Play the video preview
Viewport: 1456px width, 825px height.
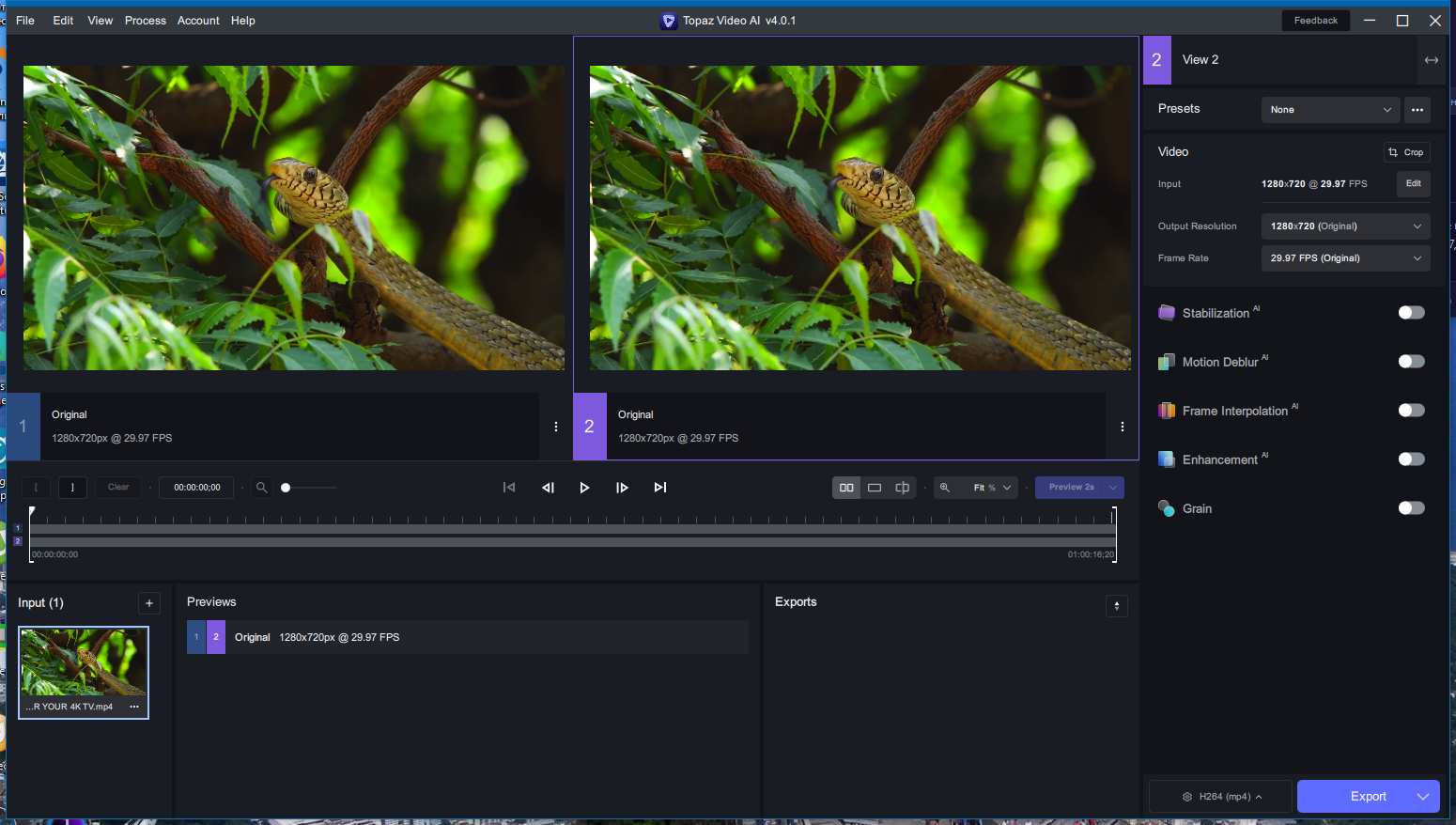coord(584,488)
